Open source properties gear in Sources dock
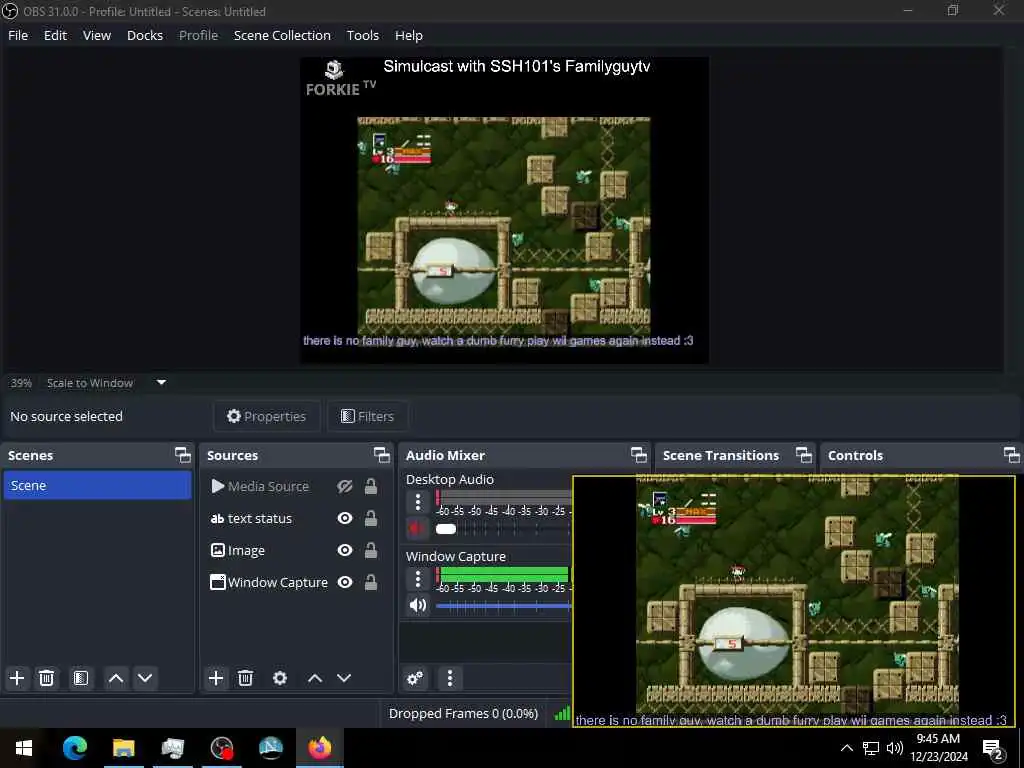The image size is (1024, 768). [280, 678]
